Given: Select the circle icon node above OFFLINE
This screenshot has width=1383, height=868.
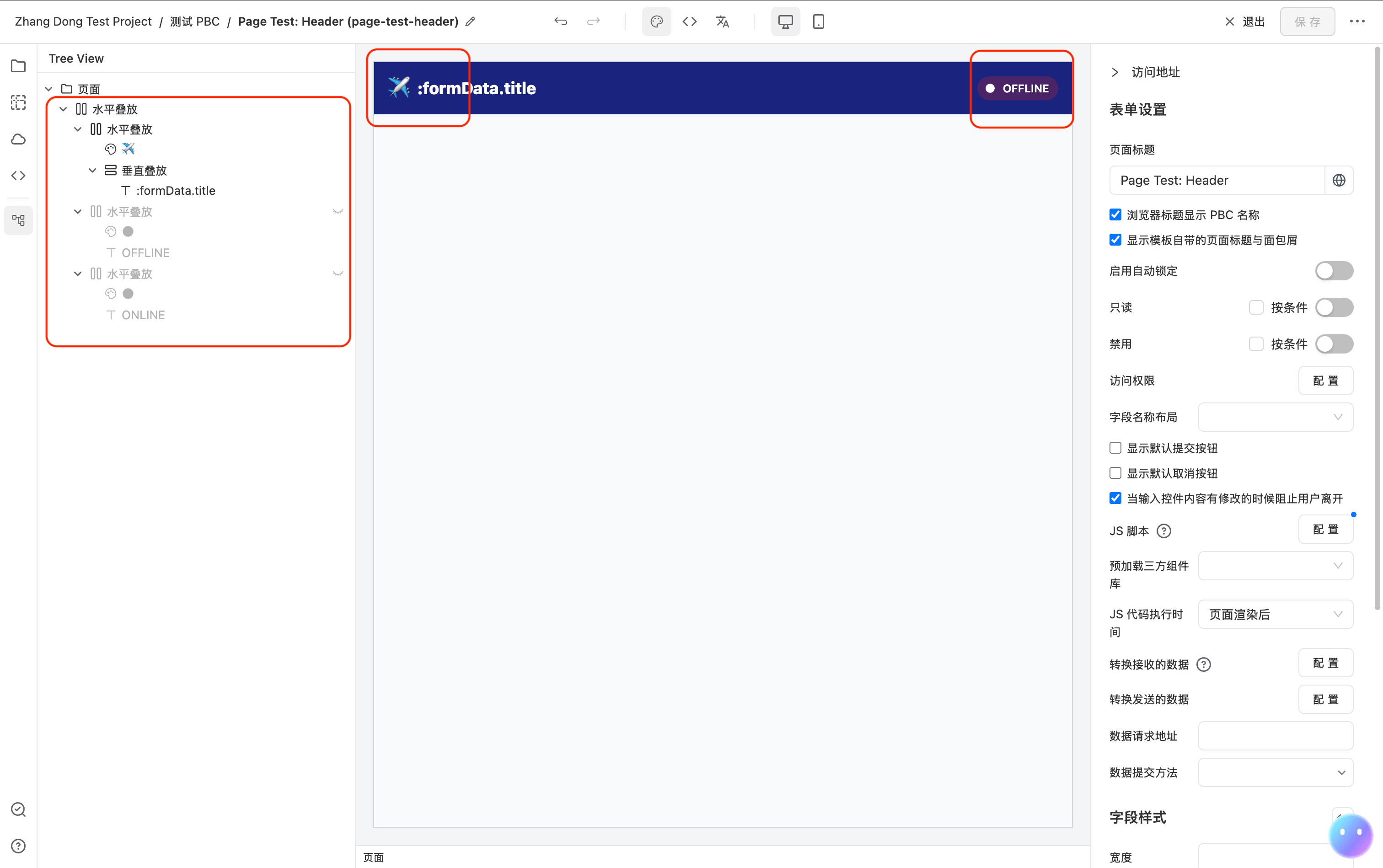Looking at the screenshot, I should pyautogui.click(x=128, y=231).
